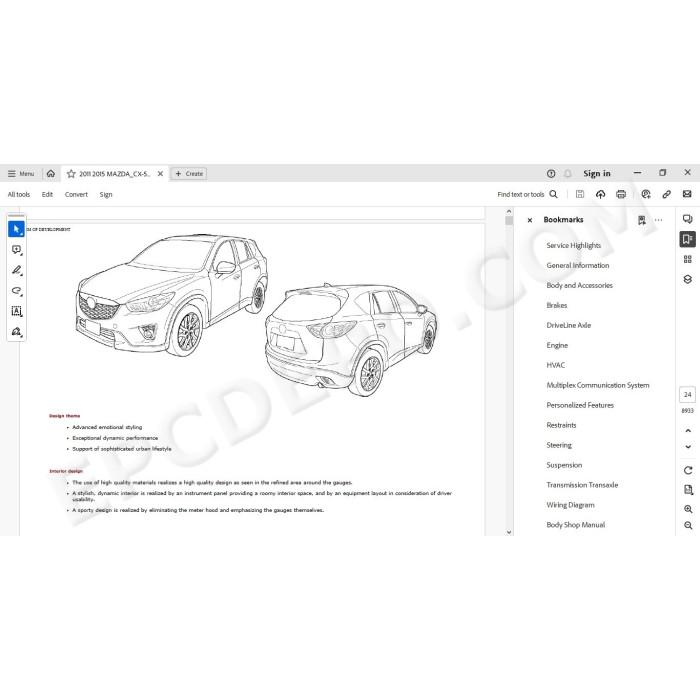
Task: Open Engine bookmark
Action: [557, 345]
